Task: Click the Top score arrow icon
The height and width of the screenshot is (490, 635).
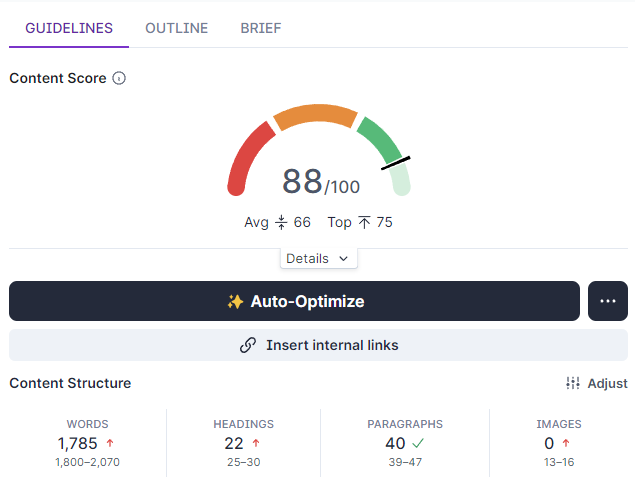Action: click(364, 222)
